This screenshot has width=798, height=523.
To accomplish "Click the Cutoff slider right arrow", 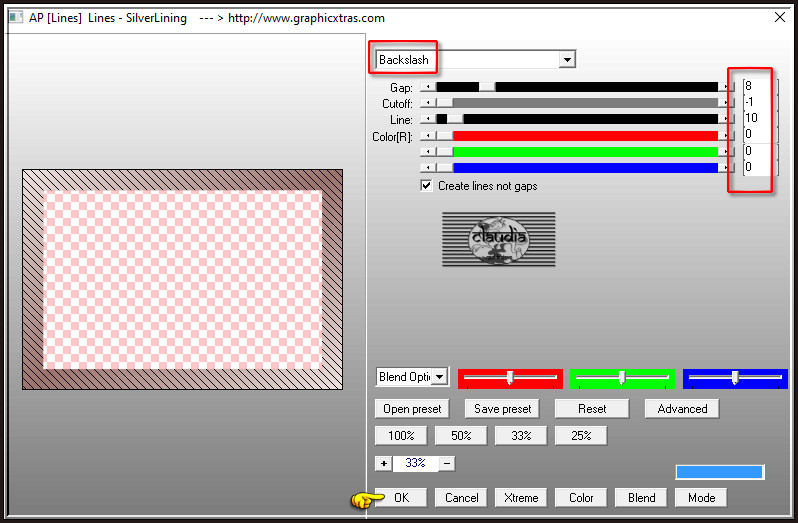I will tap(726, 103).
